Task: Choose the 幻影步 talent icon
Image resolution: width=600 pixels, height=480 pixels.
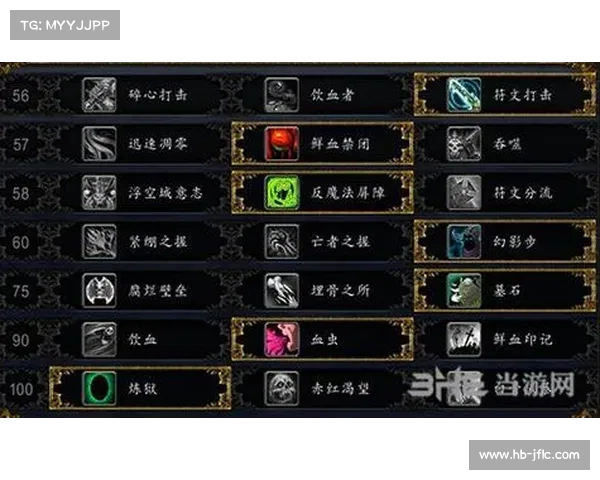Action: 464,242
